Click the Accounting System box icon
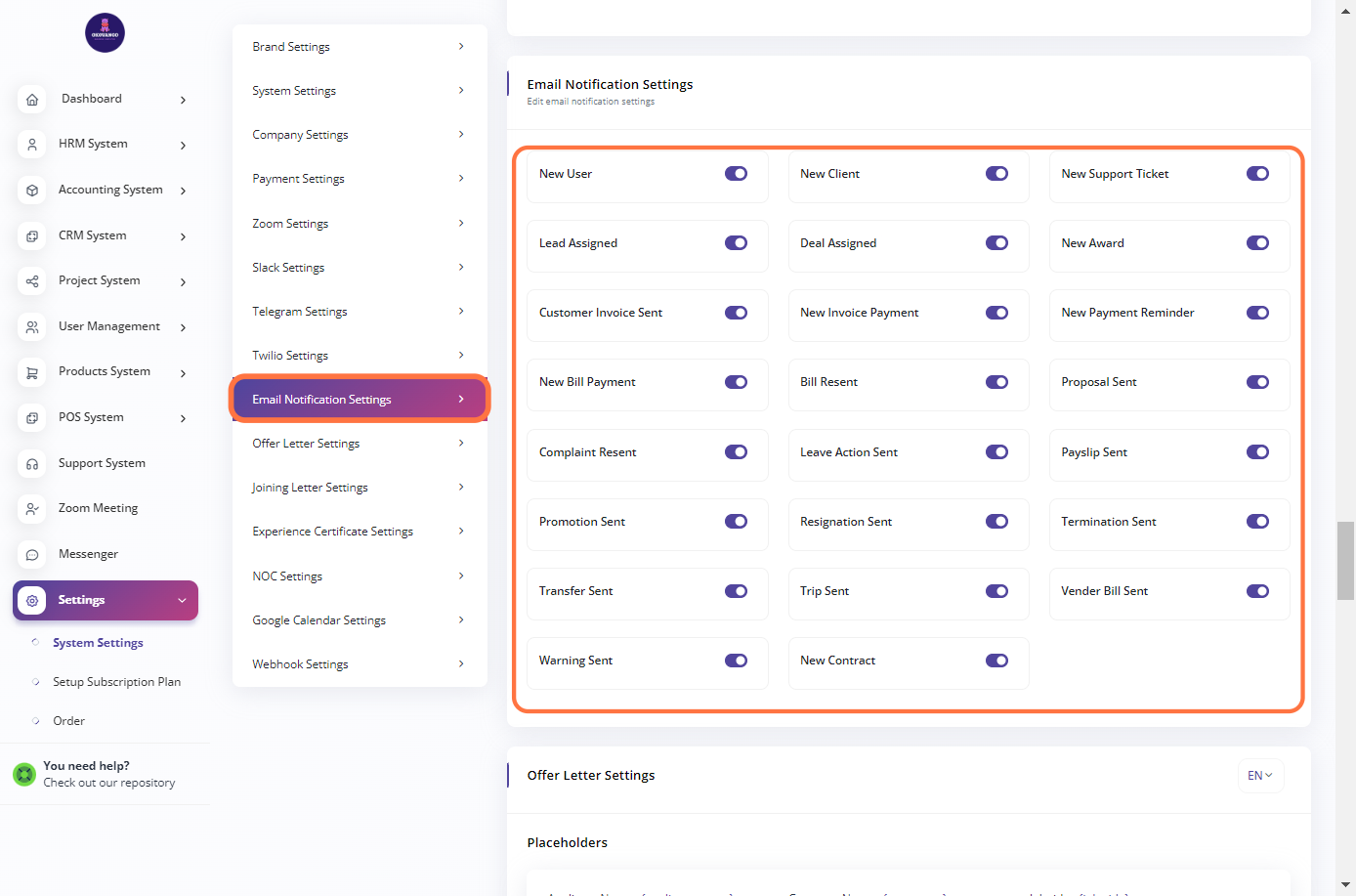The width and height of the screenshot is (1356, 896). [x=32, y=191]
